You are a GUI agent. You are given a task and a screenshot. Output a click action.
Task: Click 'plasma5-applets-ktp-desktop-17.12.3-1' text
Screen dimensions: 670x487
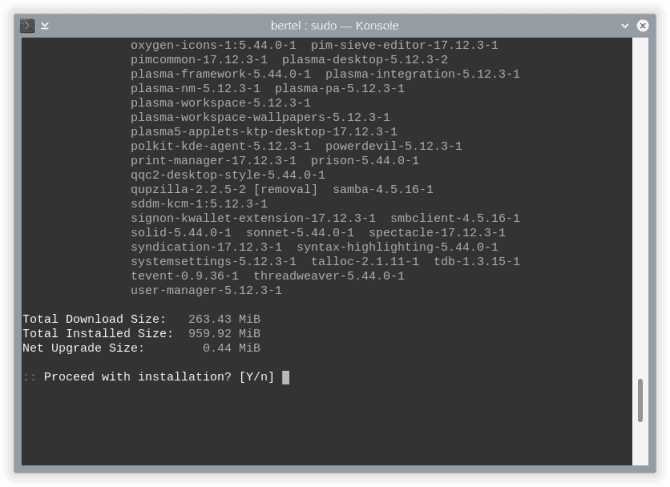click(x=264, y=132)
